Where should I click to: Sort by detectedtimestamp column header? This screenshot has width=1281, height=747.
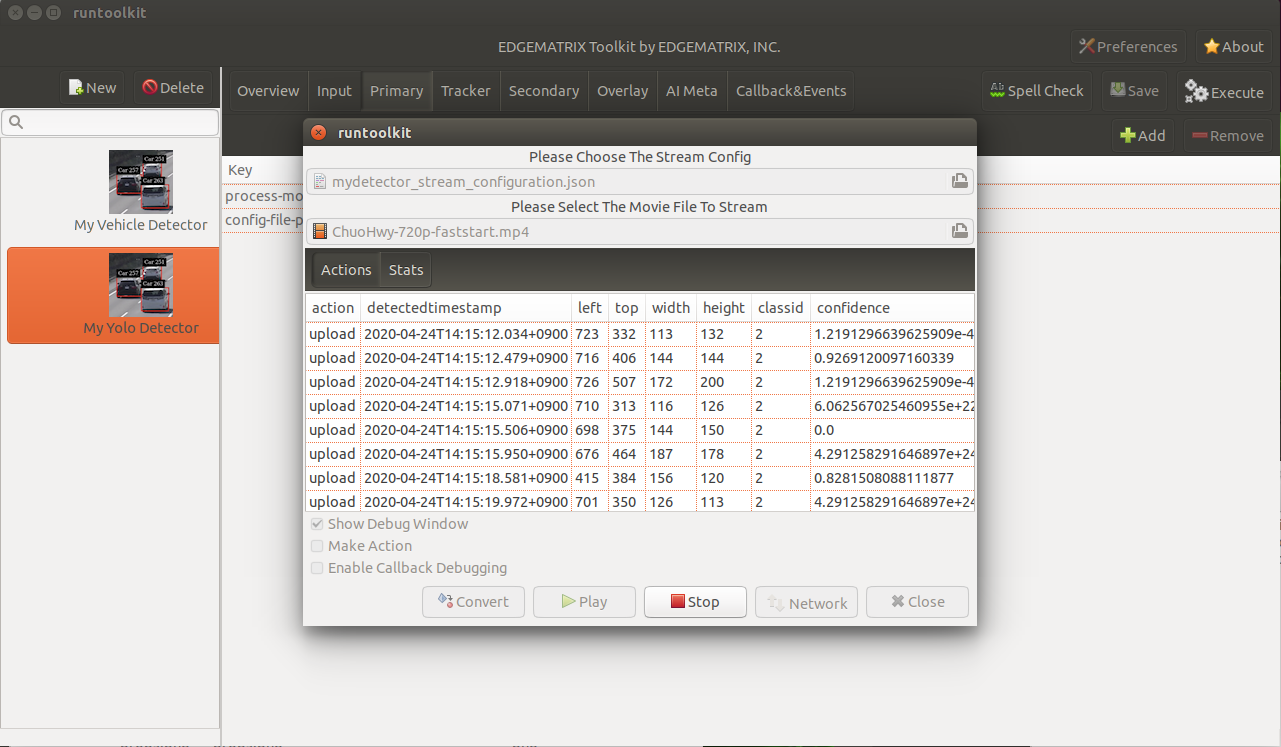(x=466, y=308)
